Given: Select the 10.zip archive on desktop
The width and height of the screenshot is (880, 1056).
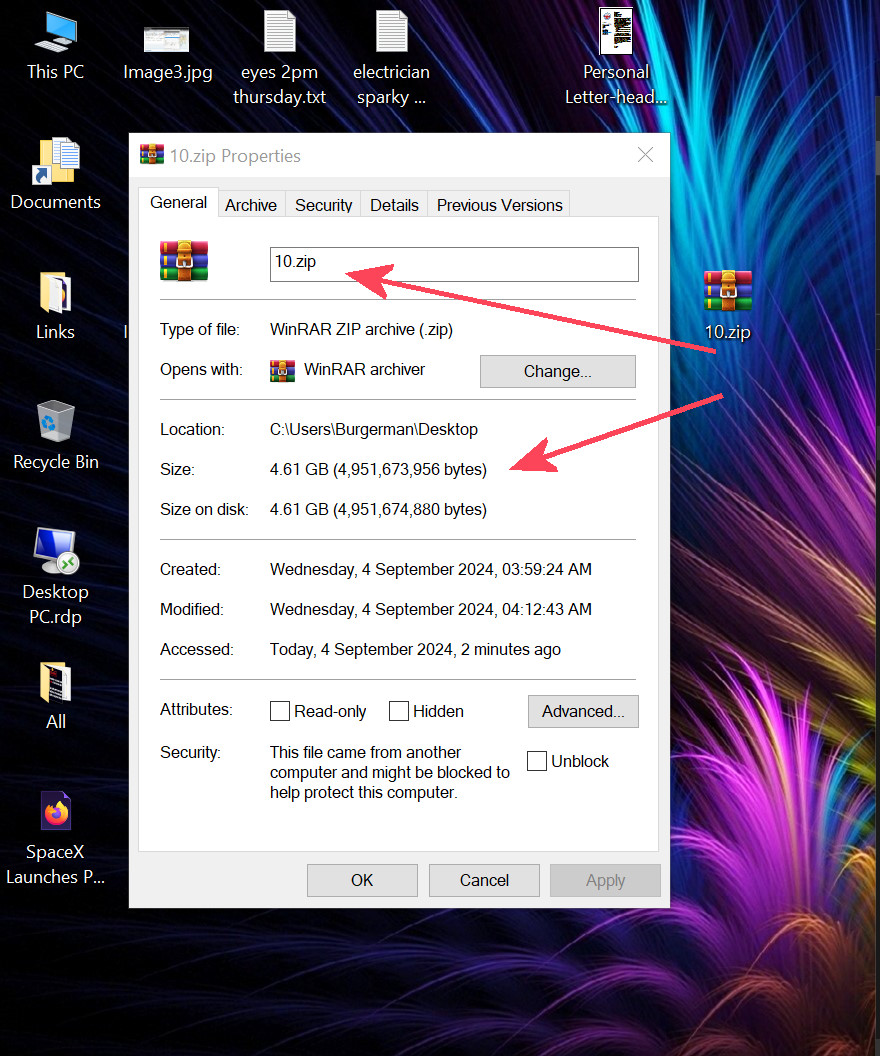Looking at the screenshot, I should pyautogui.click(x=727, y=293).
